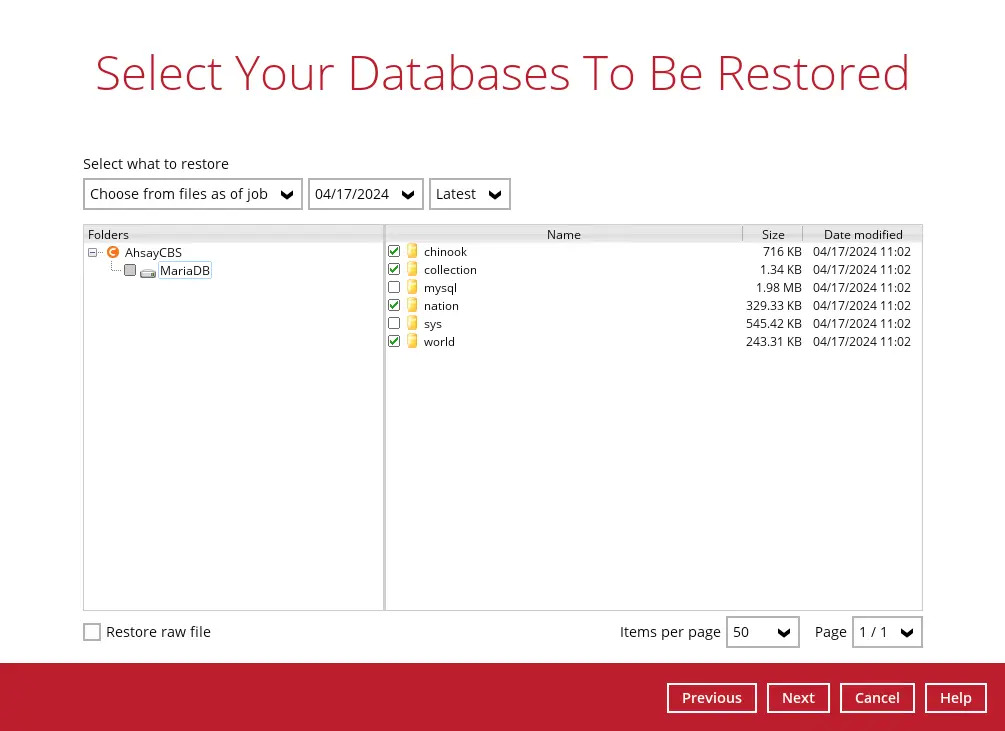Sort list by Name column header
Viewport: 1005px width, 731px height.
pyautogui.click(x=563, y=234)
